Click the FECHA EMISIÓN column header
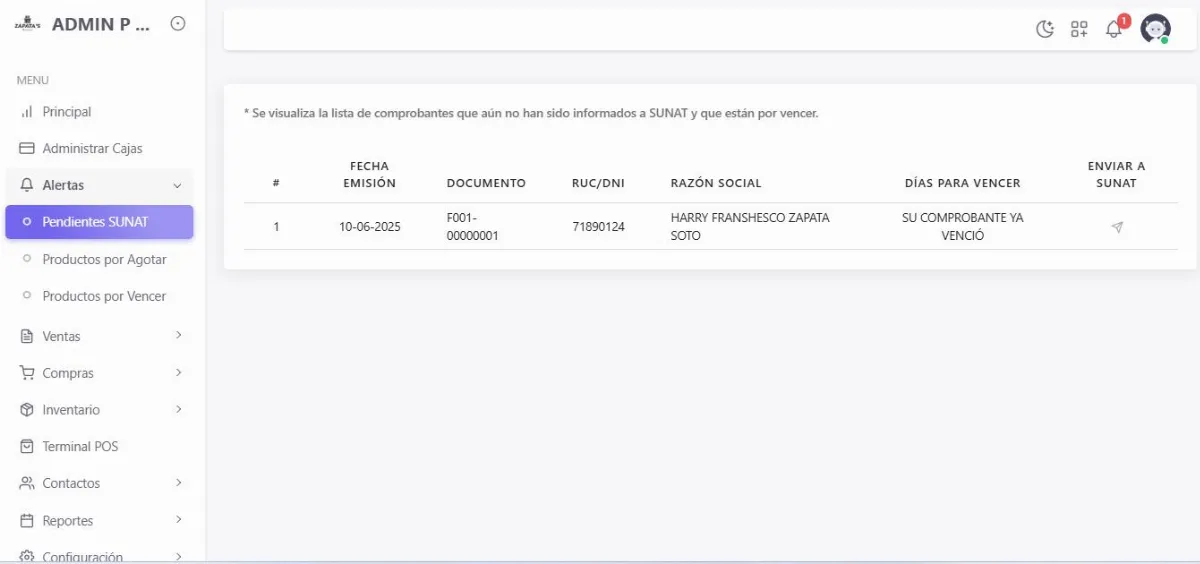Image resolution: width=1200 pixels, height=564 pixels. point(370,175)
